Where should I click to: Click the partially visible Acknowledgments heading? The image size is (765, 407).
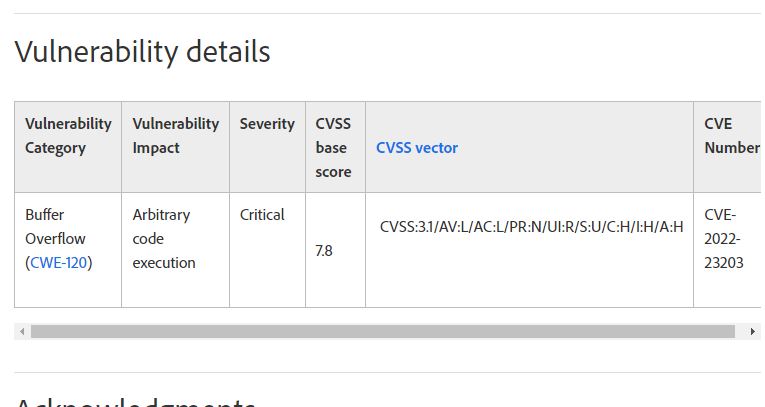tap(135, 400)
